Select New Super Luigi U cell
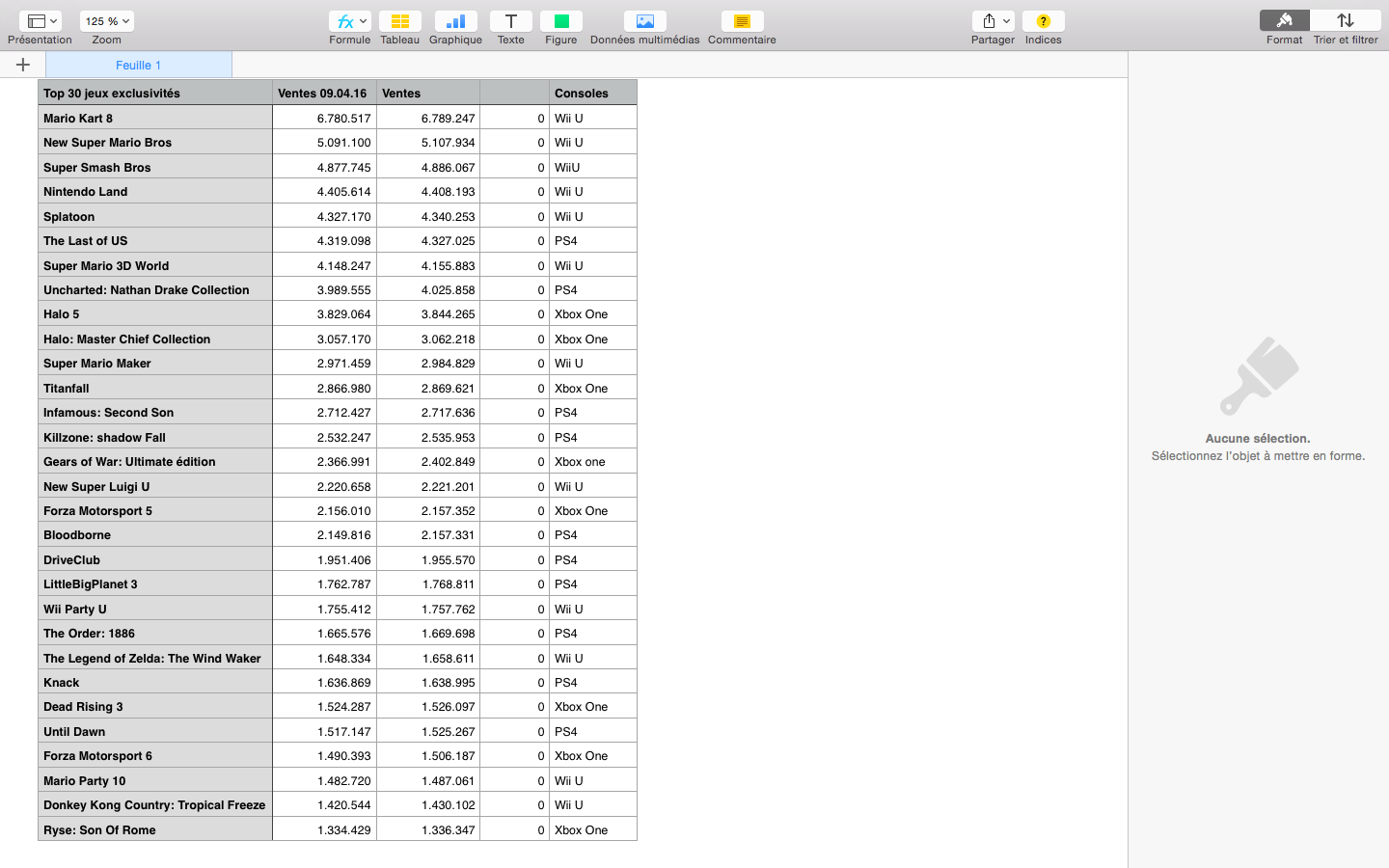1389x868 pixels. pos(155,486)
